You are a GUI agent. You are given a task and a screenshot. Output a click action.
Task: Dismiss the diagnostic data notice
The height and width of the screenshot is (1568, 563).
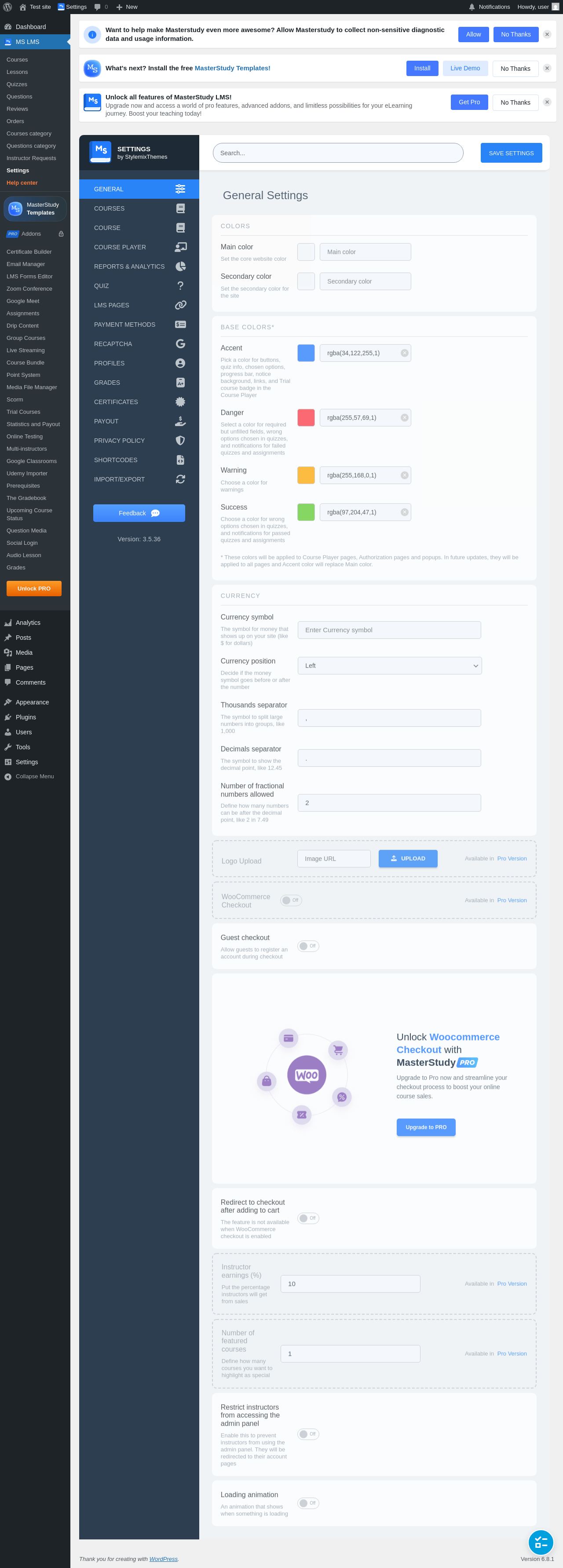(547, 35)
